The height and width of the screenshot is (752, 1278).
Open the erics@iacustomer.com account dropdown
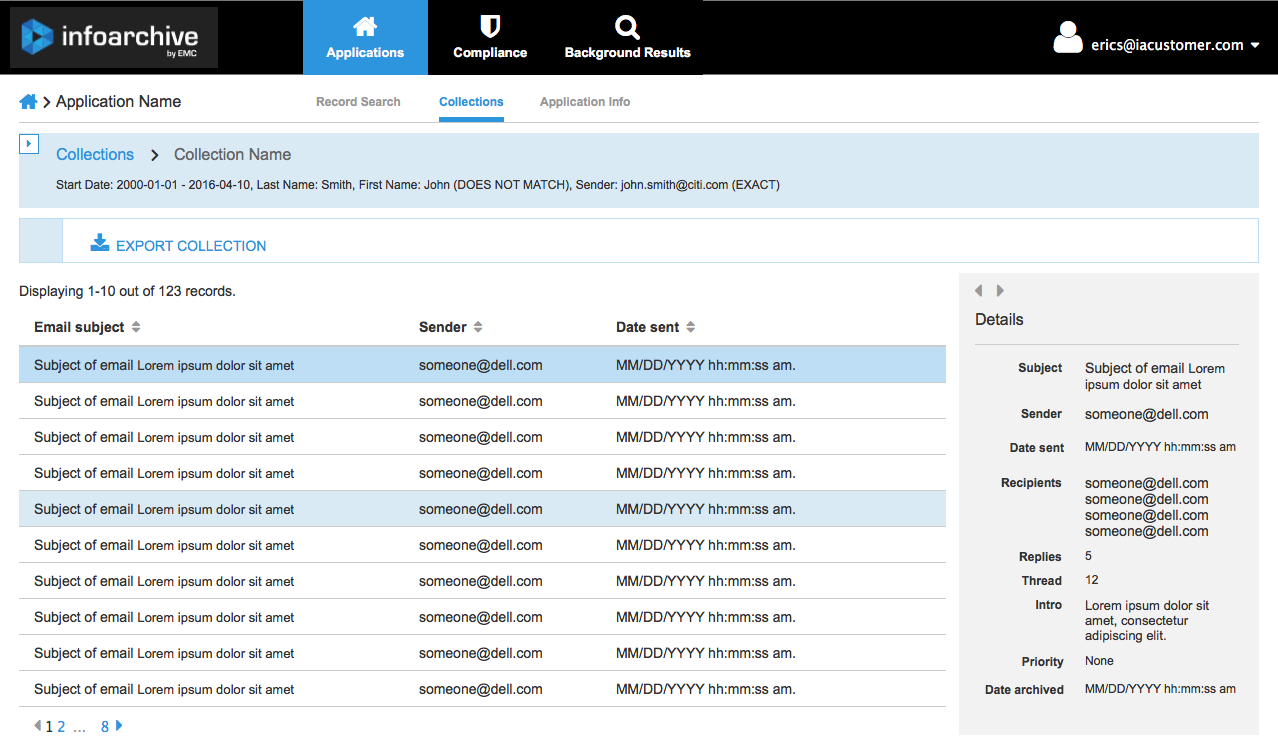[x=1254, y=46]
